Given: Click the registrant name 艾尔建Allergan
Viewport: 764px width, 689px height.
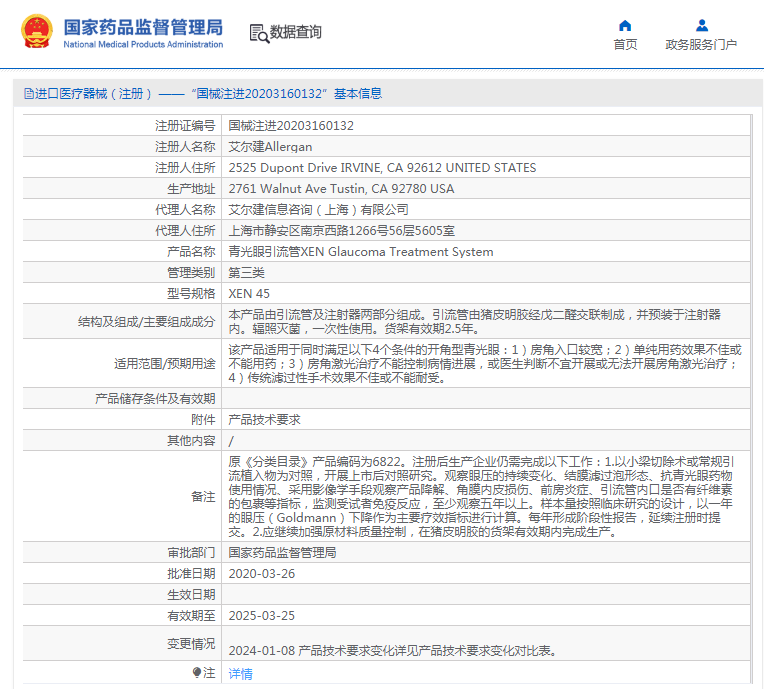Looking at the screenshot, I should (270, 147).
